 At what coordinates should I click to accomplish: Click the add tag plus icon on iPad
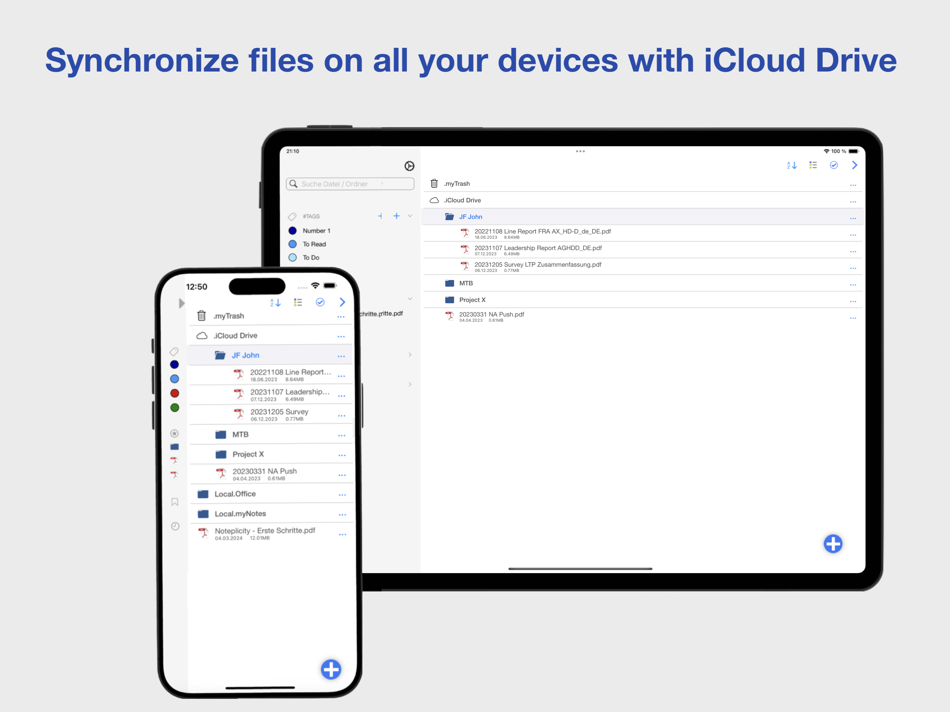coord(396,216)
